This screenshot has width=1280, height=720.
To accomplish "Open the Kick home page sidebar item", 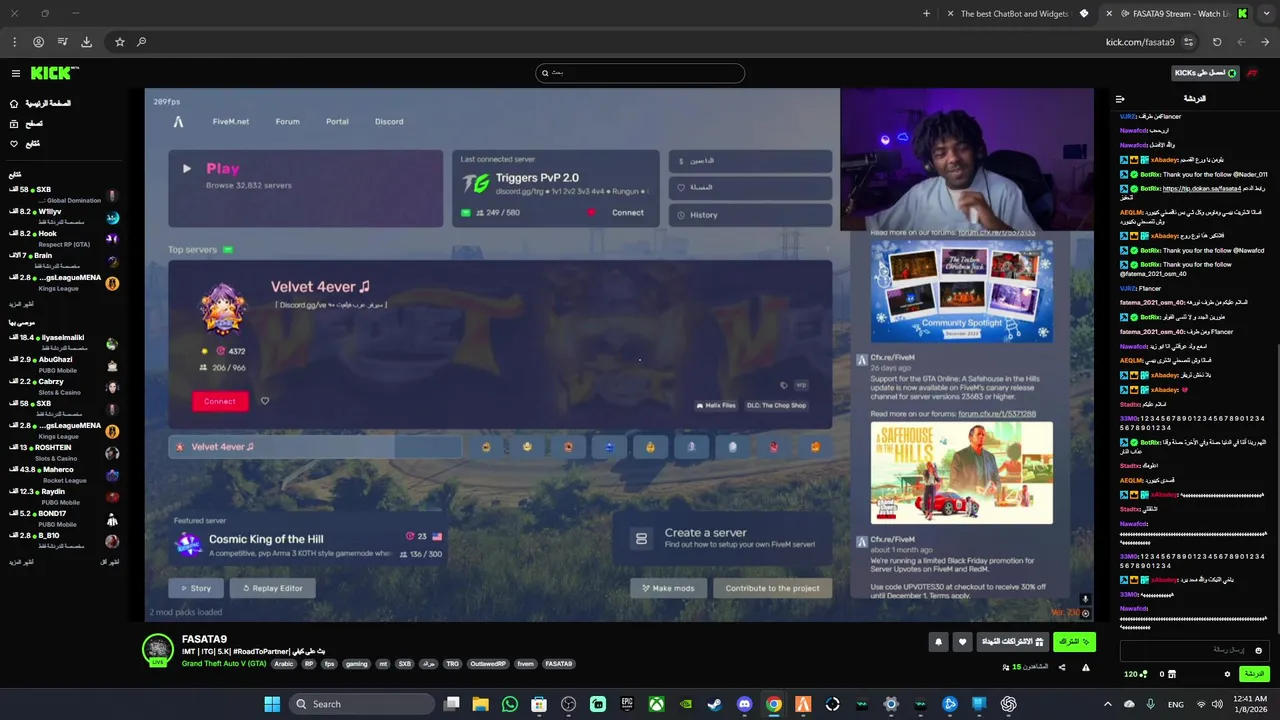I will tap(40, 103).
